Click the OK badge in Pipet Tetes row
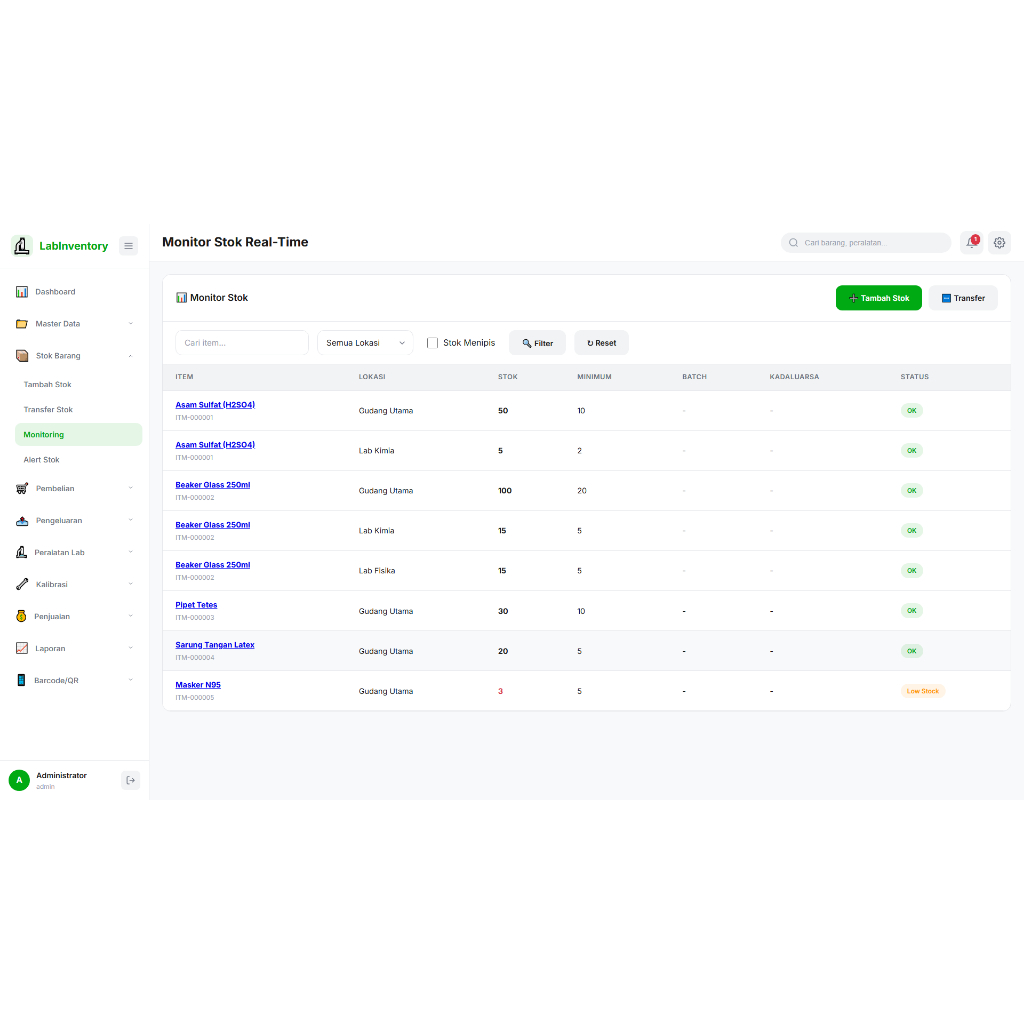 (x=912, y=611)
